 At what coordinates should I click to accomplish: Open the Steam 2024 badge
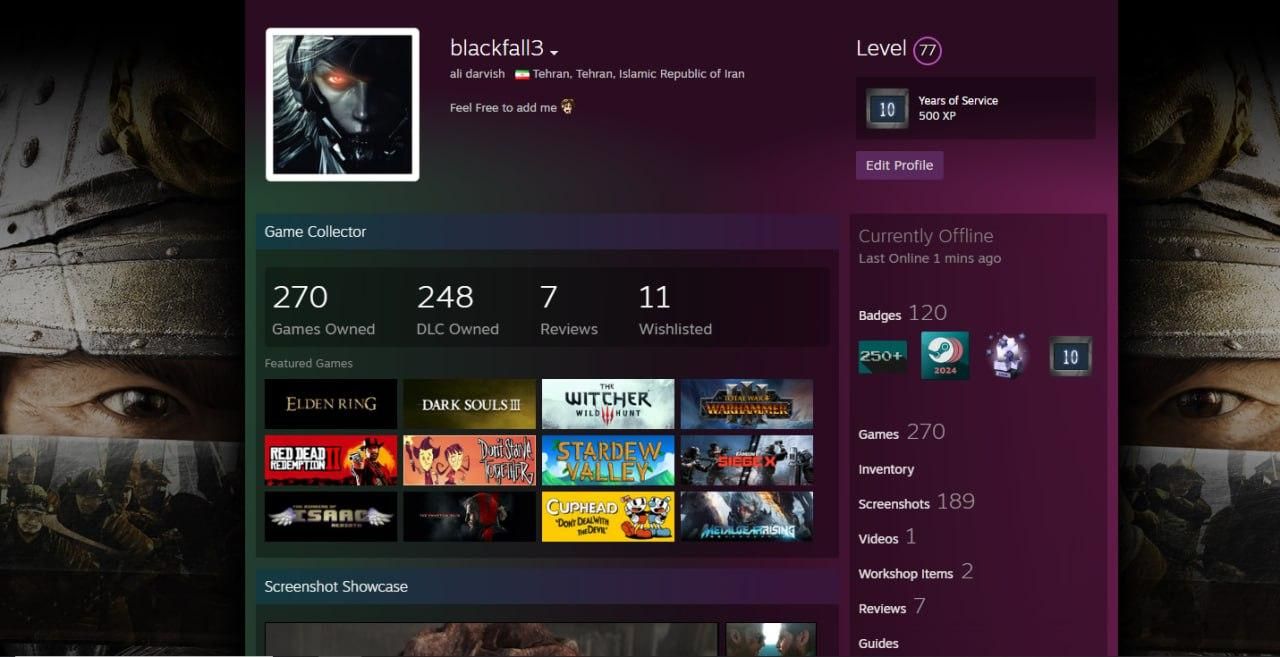point(945,355)
